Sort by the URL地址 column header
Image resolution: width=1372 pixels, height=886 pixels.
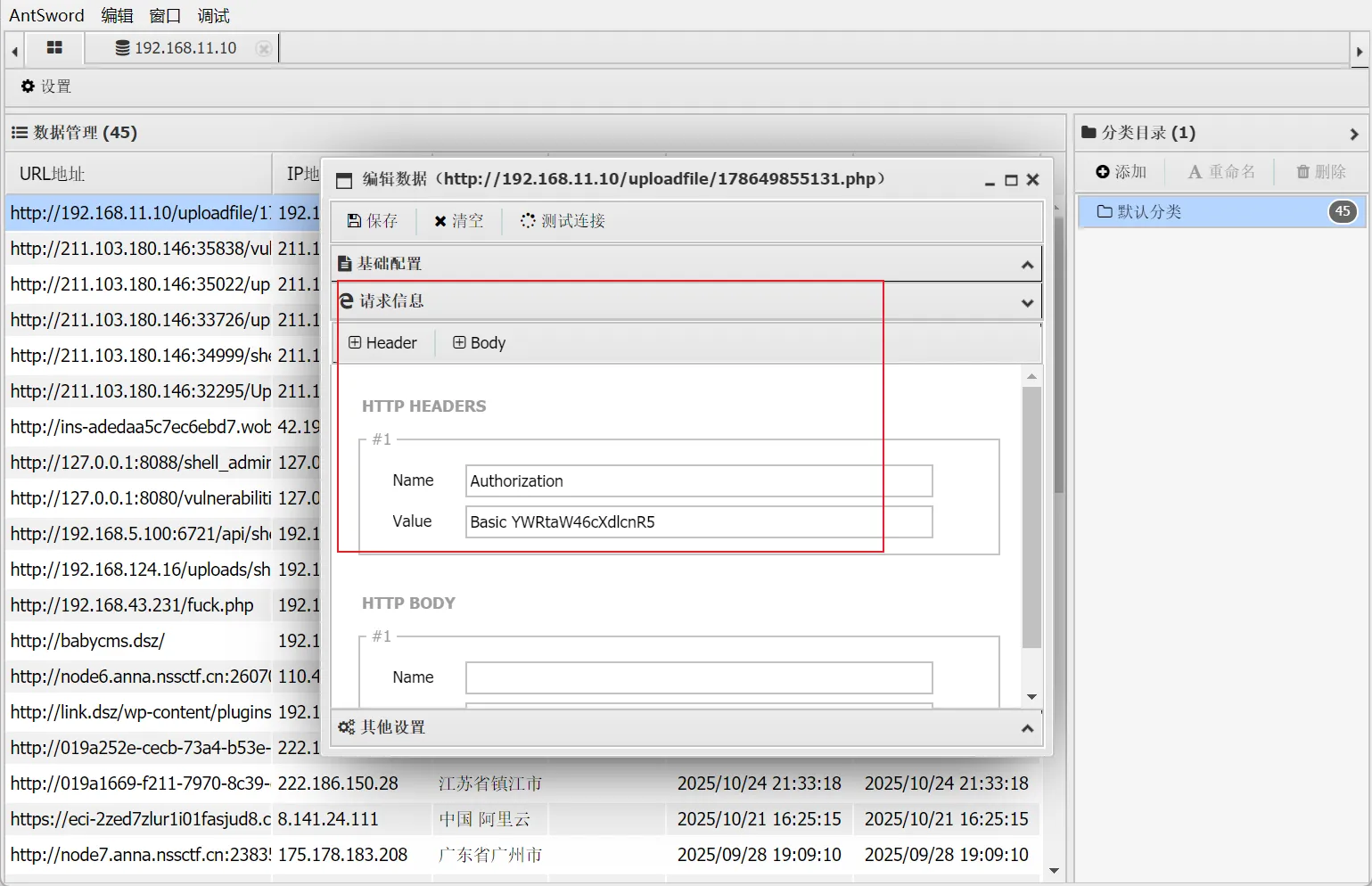pyautogui.click(x=139, y=174)
